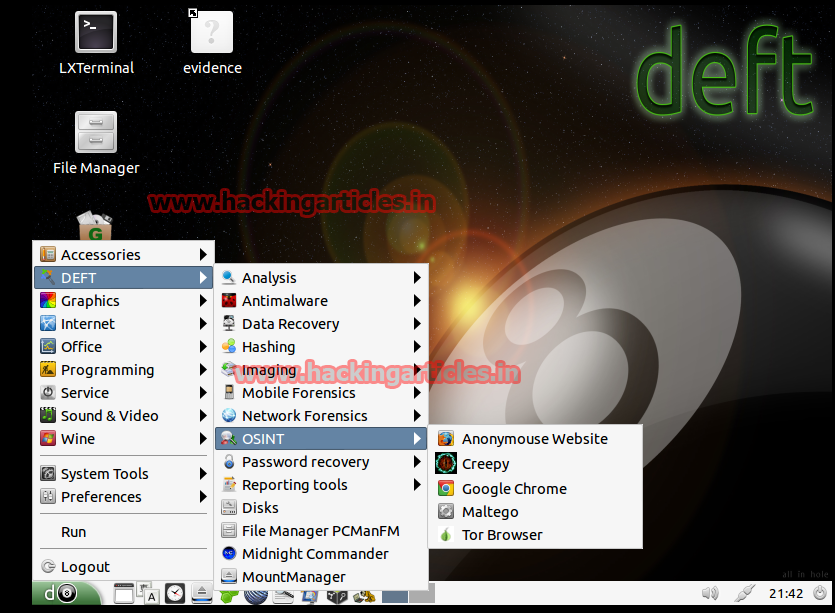Open the File Manager desktop icon
The width and height of the screenshot is (835, 613).
[x=96, y=132]
